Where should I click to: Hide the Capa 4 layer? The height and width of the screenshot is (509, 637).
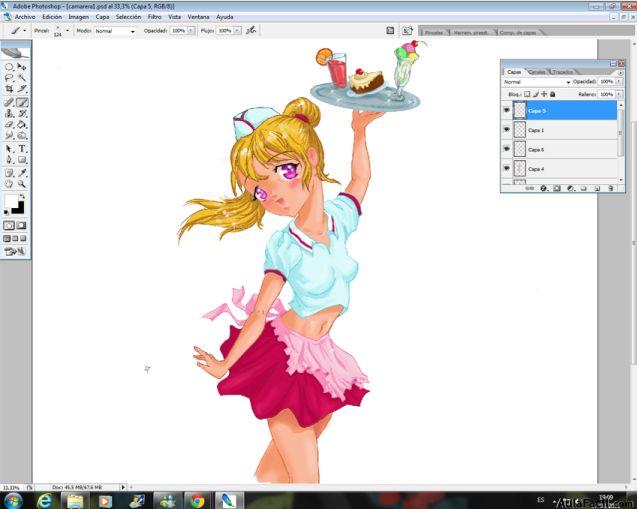point(507,168)
